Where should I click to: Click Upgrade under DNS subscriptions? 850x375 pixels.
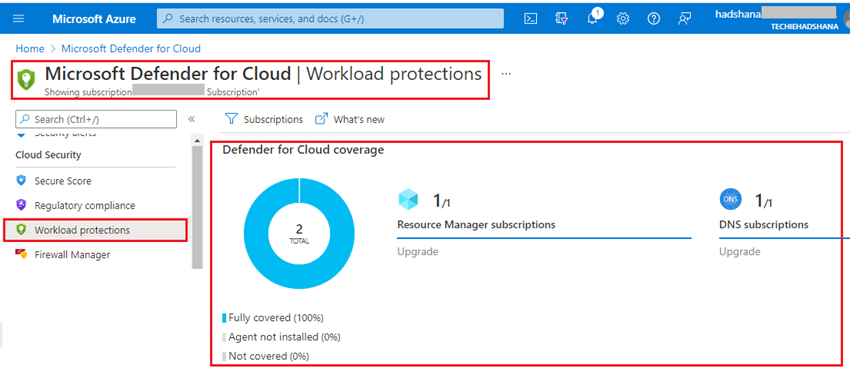coord(739,251)
